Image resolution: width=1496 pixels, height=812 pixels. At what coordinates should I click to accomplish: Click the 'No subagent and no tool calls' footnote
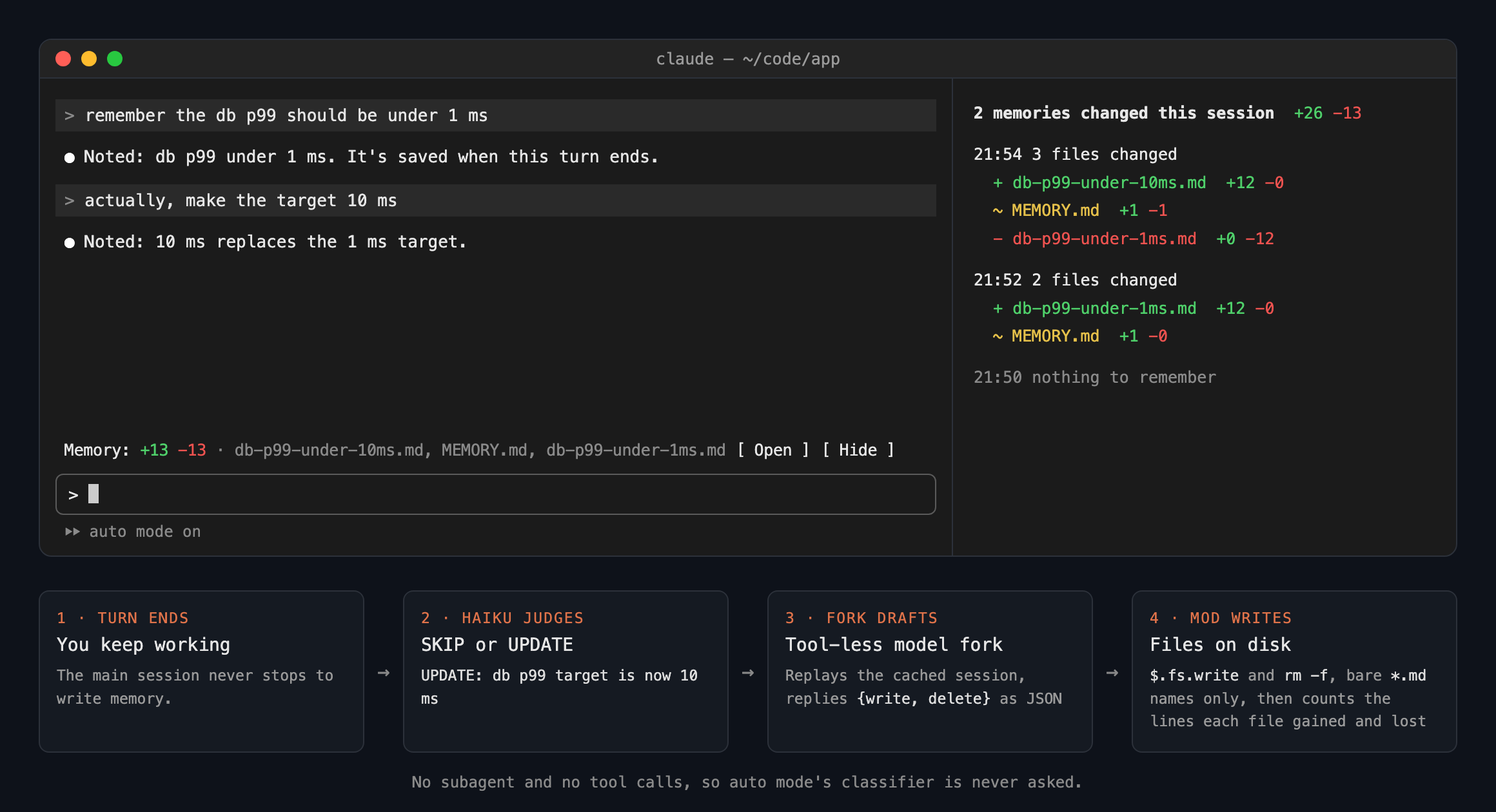click(747, 782)
